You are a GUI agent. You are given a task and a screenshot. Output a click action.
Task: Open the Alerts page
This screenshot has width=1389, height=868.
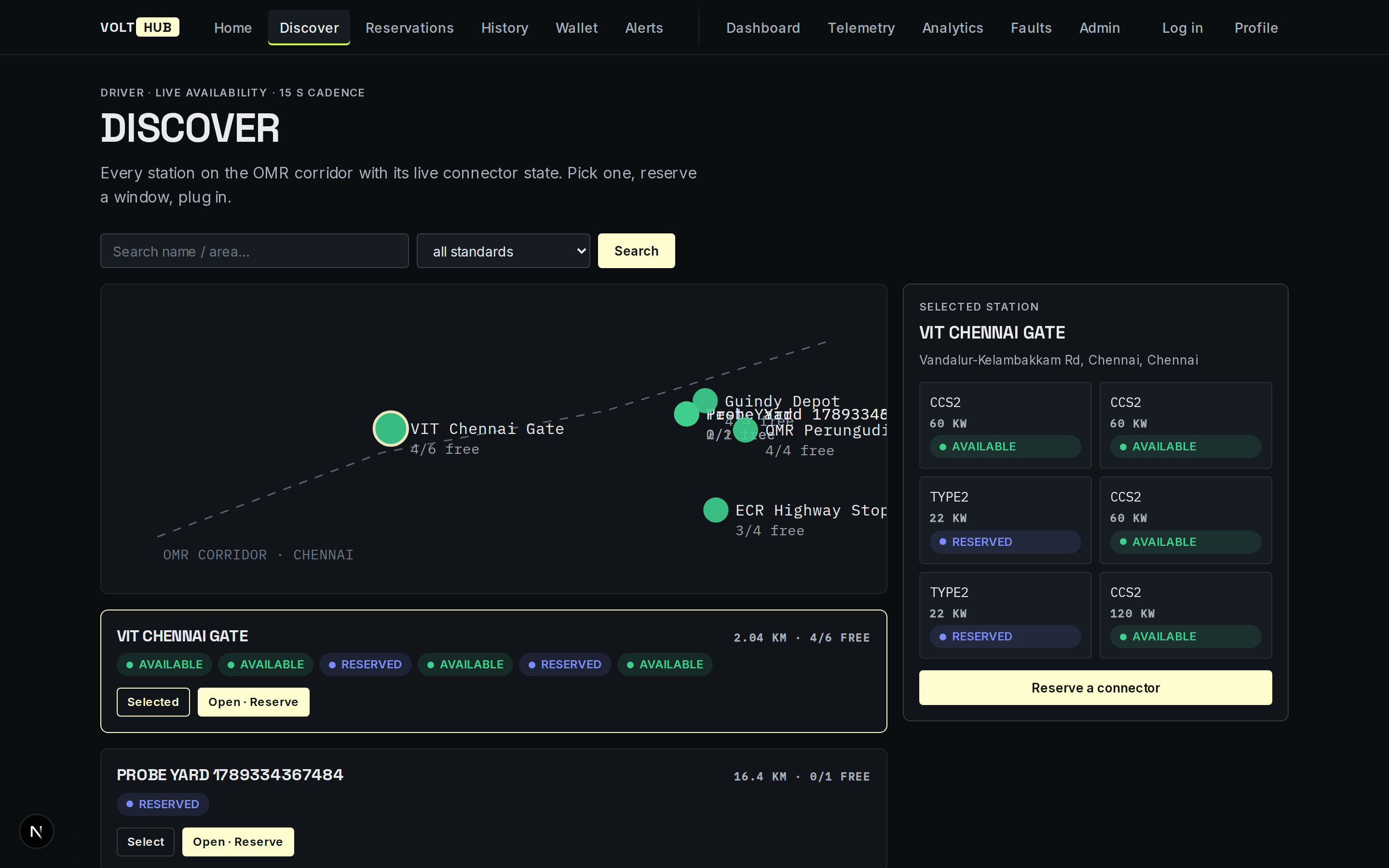(x=643, y=27)
